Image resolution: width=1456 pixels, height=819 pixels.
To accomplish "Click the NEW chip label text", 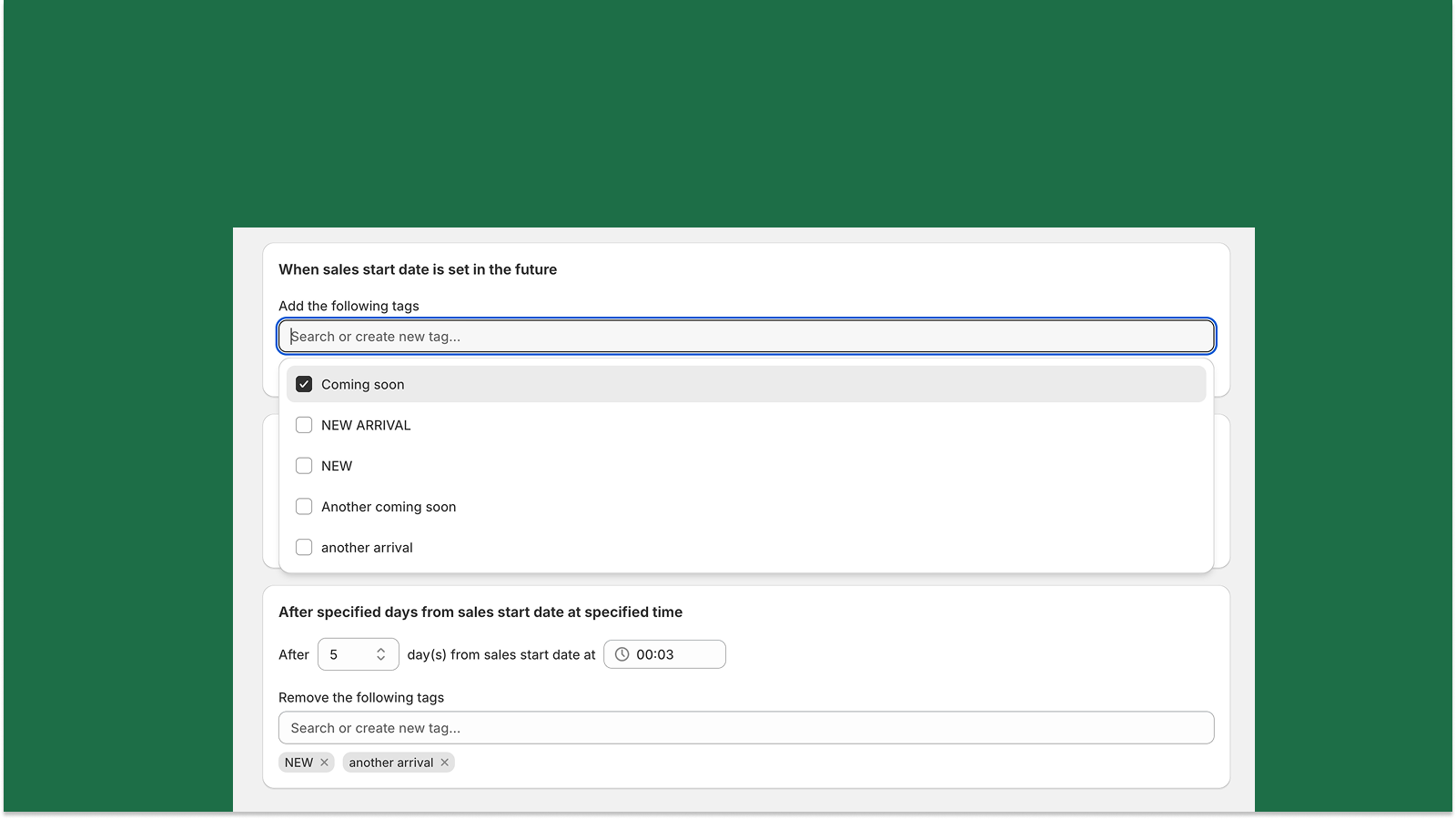I will (x=298, y=763).
